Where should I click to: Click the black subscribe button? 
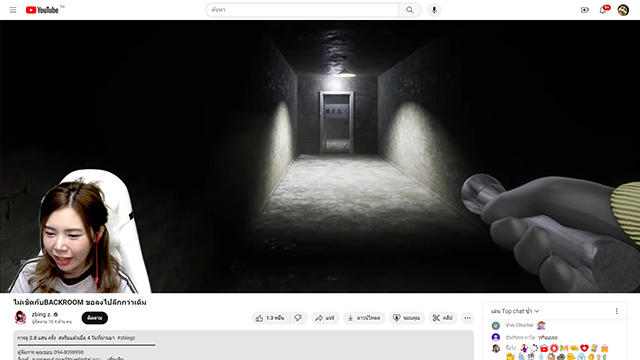[95, 318]
